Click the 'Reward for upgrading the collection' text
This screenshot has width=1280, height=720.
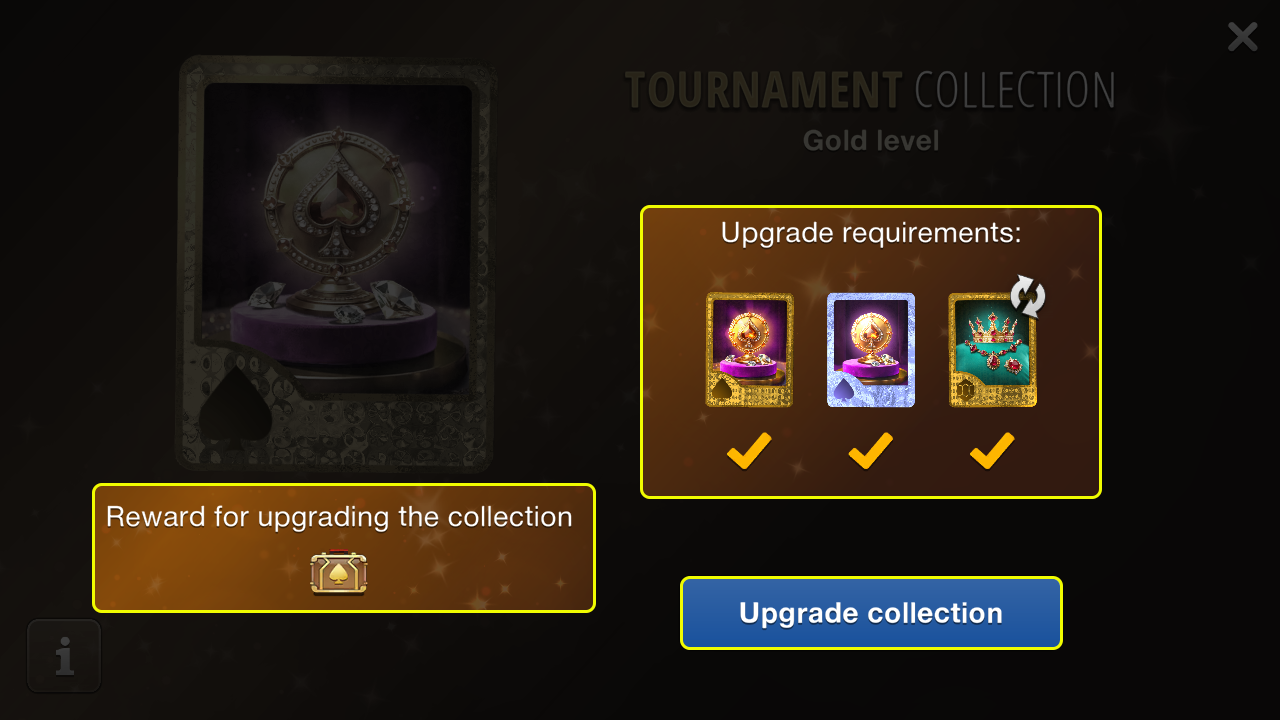[x=339, y=517]
